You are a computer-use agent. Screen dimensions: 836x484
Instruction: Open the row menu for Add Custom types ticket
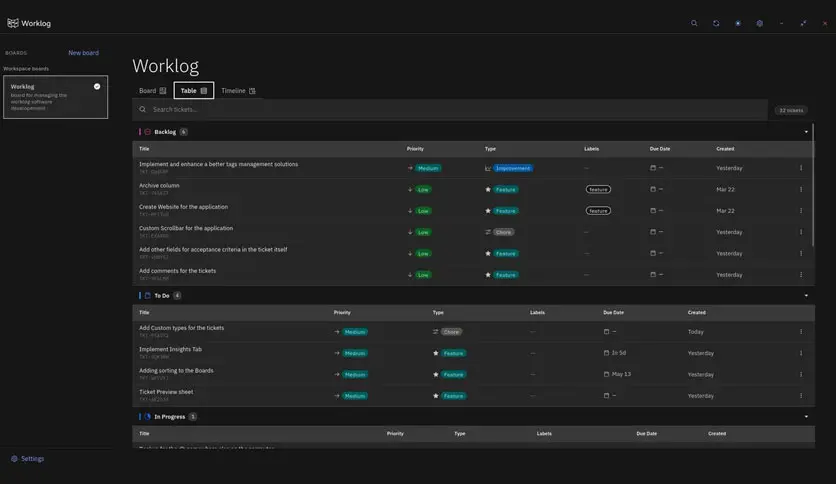pos(801,332)
